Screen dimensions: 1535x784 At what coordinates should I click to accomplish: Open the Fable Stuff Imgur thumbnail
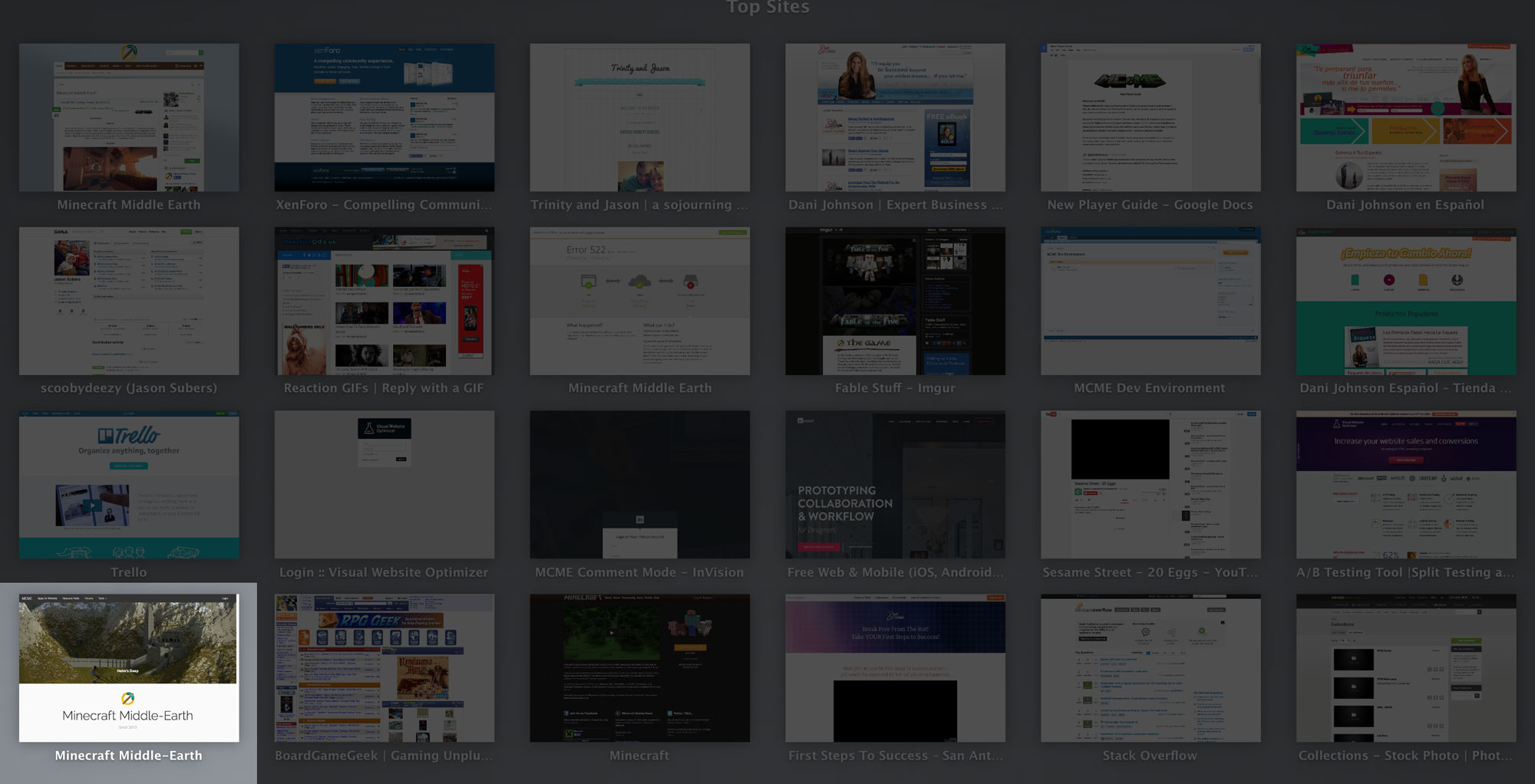pos(896,301)
